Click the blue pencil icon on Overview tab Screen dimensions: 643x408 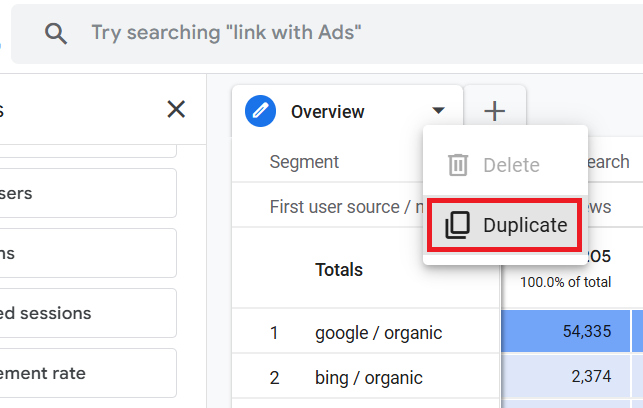point(261,112)
